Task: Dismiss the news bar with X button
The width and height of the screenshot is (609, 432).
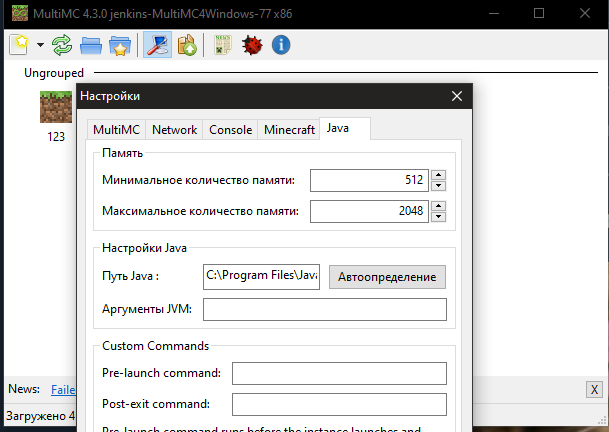Action: [x=594, y=390]
